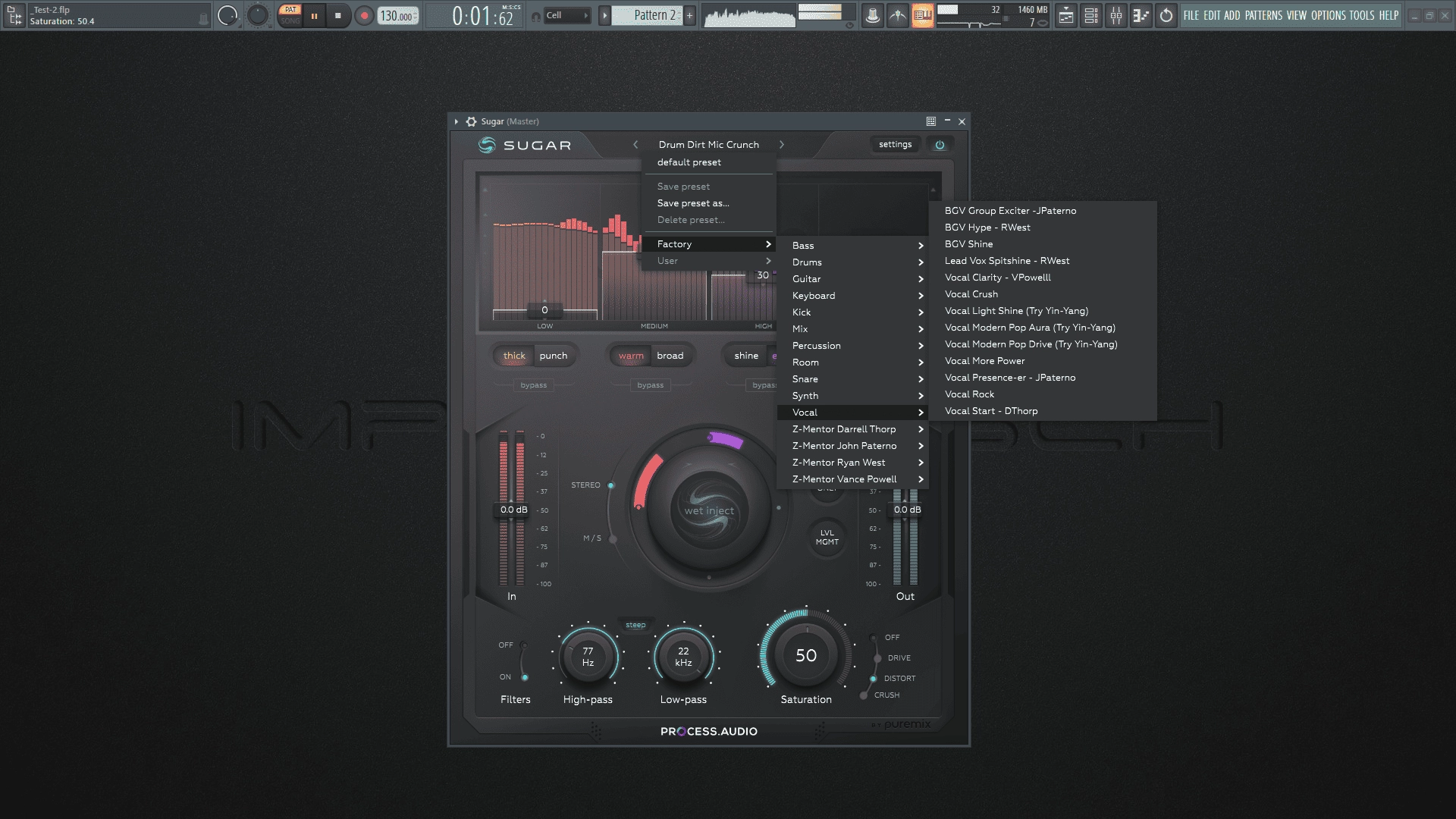This screenshot has height=819, width=1456.
Task: Click the Low-pass 22 kHz knob
Action: click(683, 657)
